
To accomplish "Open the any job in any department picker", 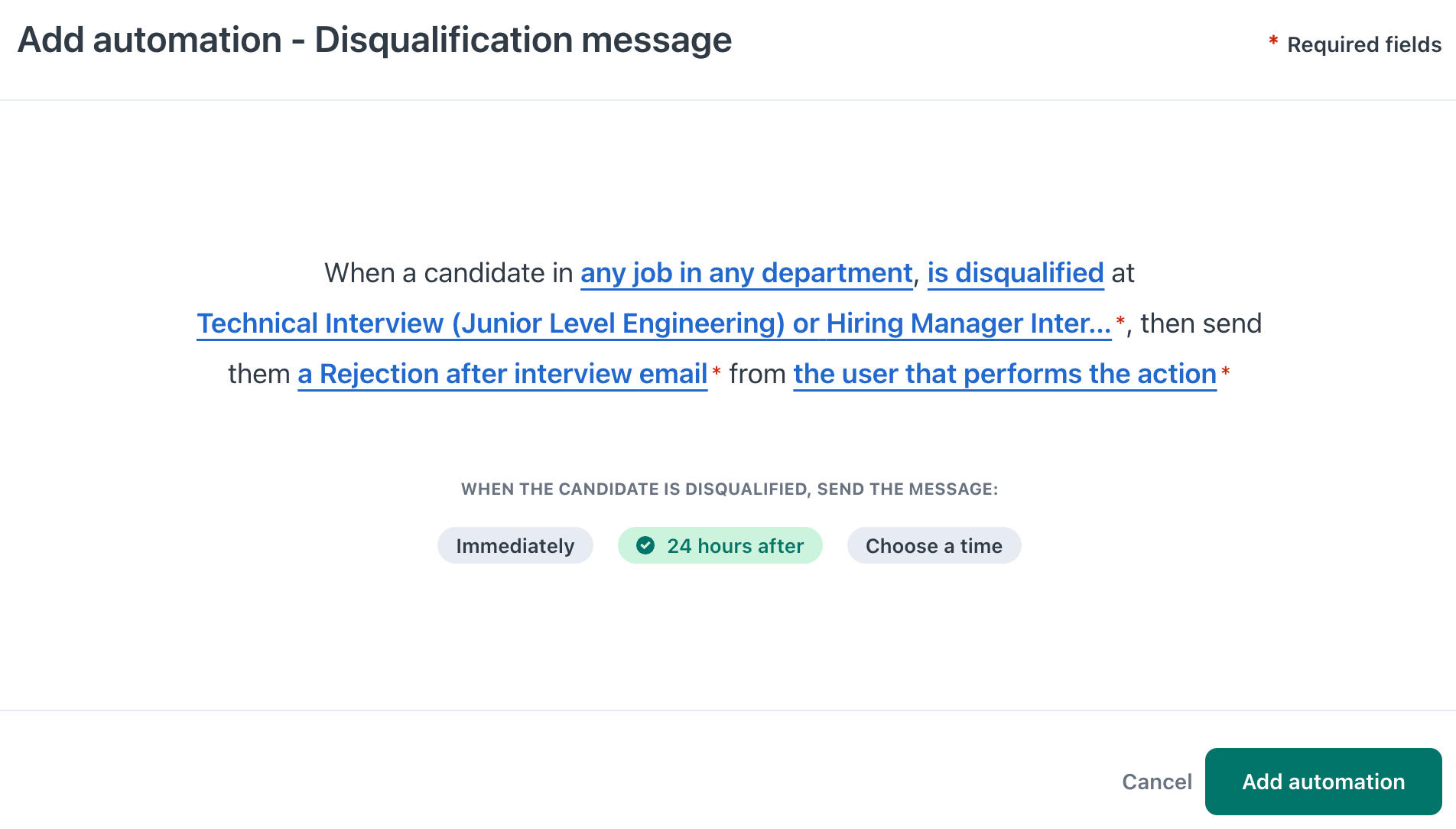I will click(746, 273).
